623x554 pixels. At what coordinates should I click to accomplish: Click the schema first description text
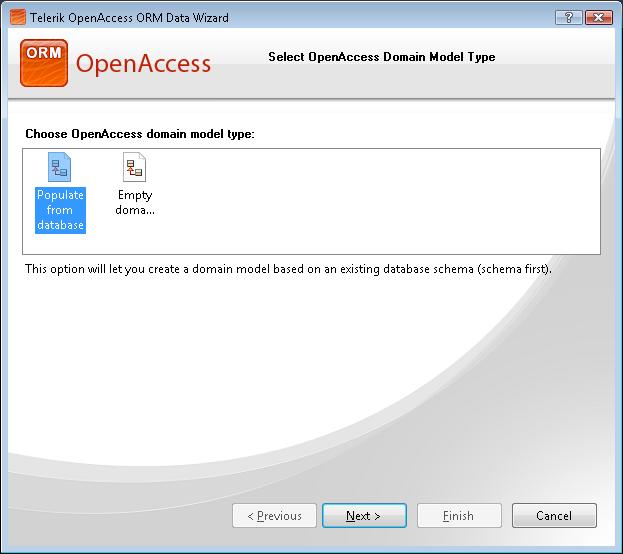pos(288,269)
